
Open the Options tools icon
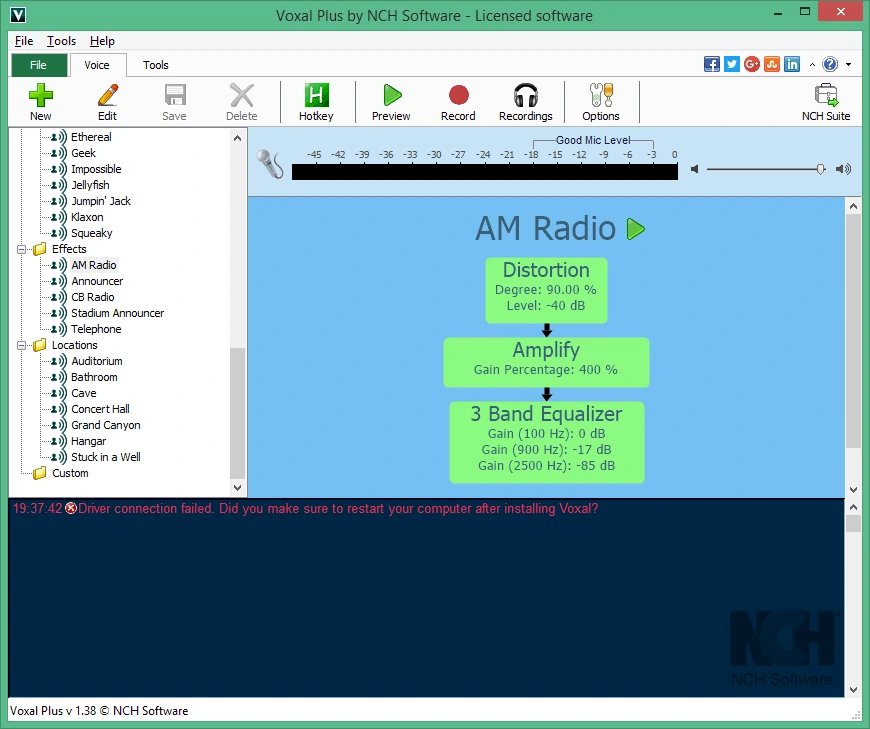pos(601,95)
